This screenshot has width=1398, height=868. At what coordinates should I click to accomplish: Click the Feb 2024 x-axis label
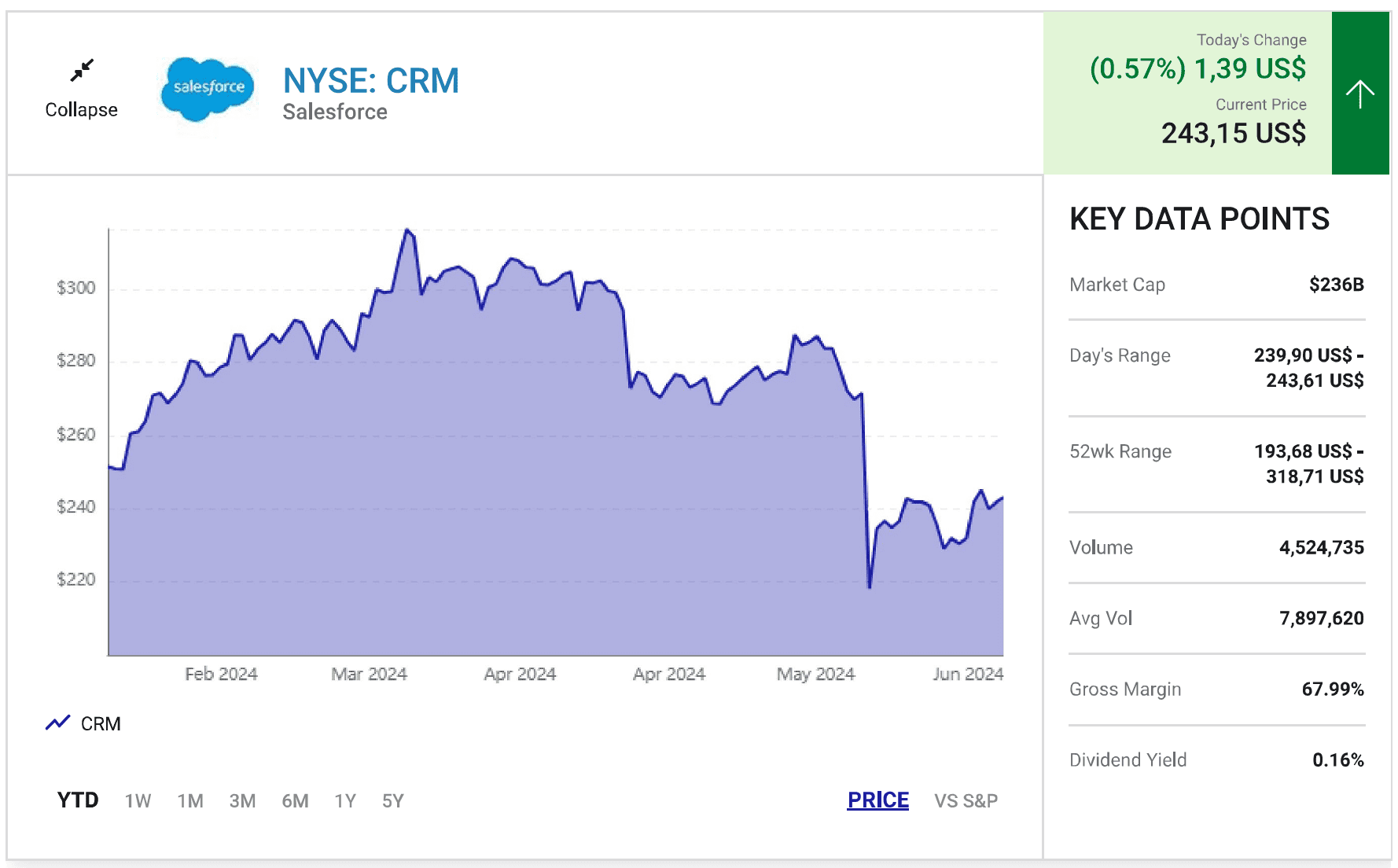221,675
